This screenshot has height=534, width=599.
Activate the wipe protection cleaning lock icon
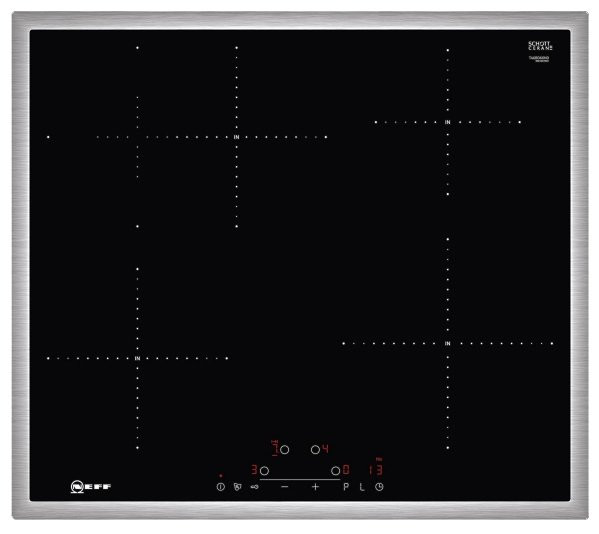pyautogui.click(x=238, y=487)
